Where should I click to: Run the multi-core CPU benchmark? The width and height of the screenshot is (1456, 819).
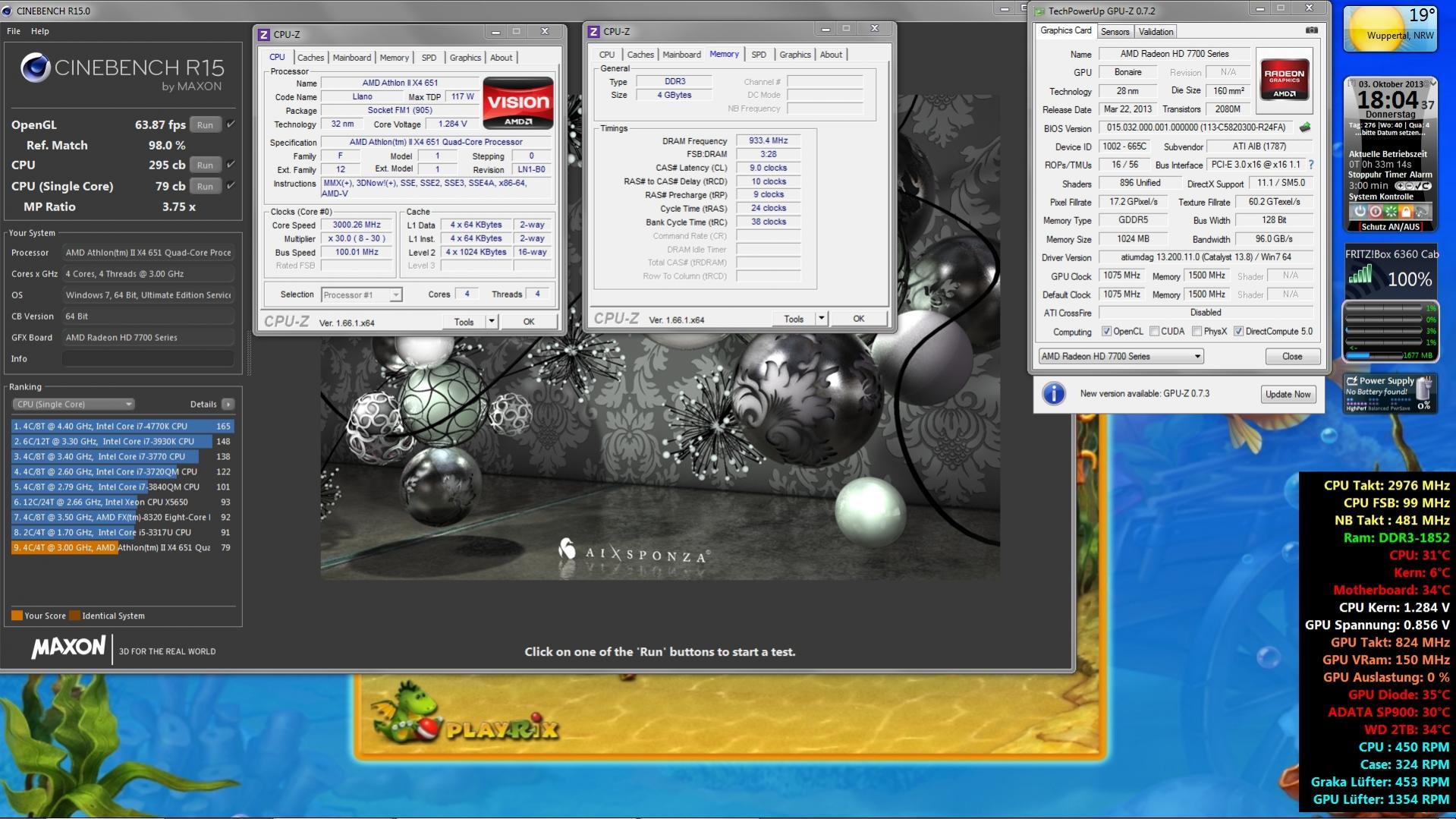tap(205, 165)
